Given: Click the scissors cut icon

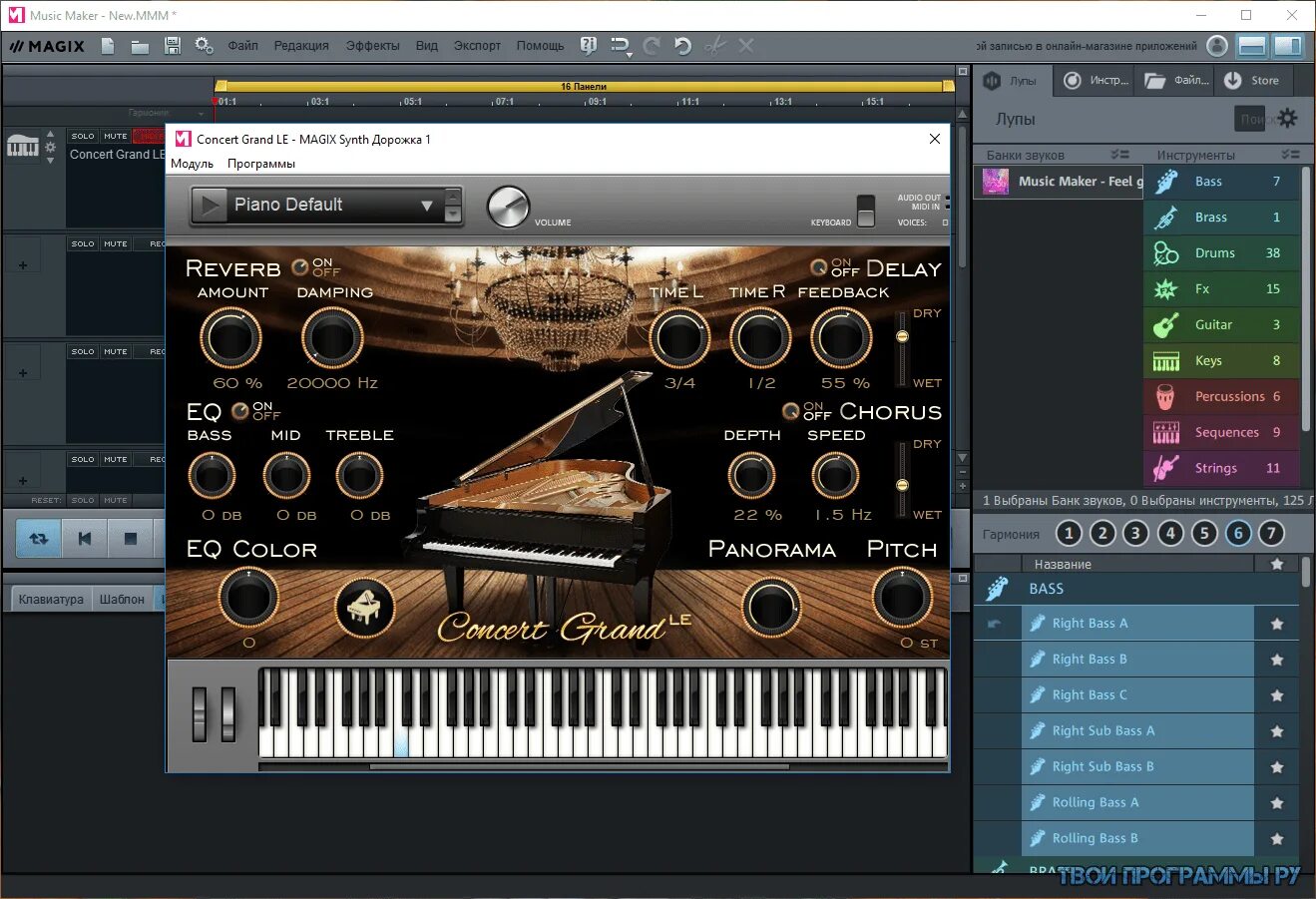Looking at the screenshot, I should point(714,45).
